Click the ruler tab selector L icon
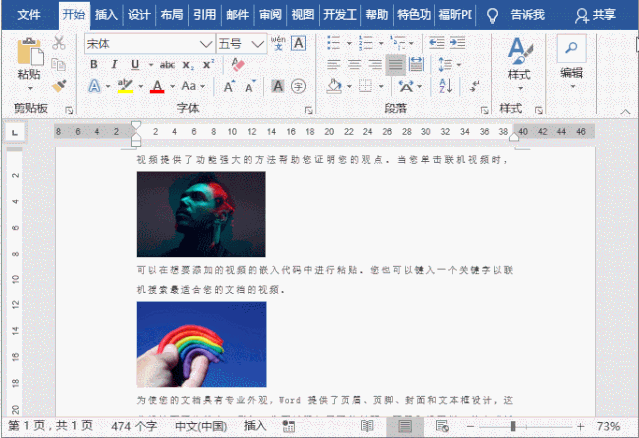 tap(15, 132)
